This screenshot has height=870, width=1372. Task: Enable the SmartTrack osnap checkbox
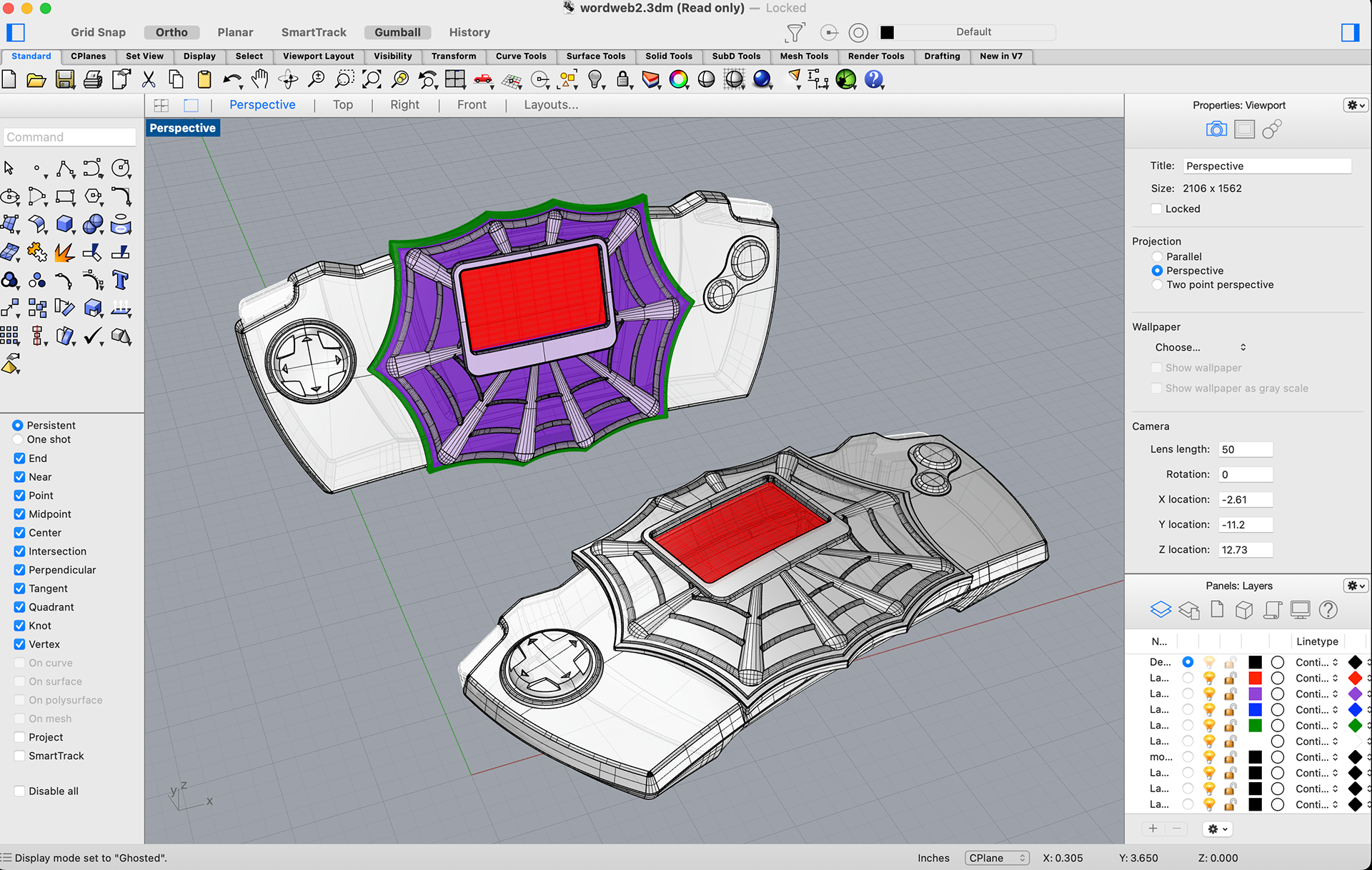pyautogui.click(x=19, y=756)
